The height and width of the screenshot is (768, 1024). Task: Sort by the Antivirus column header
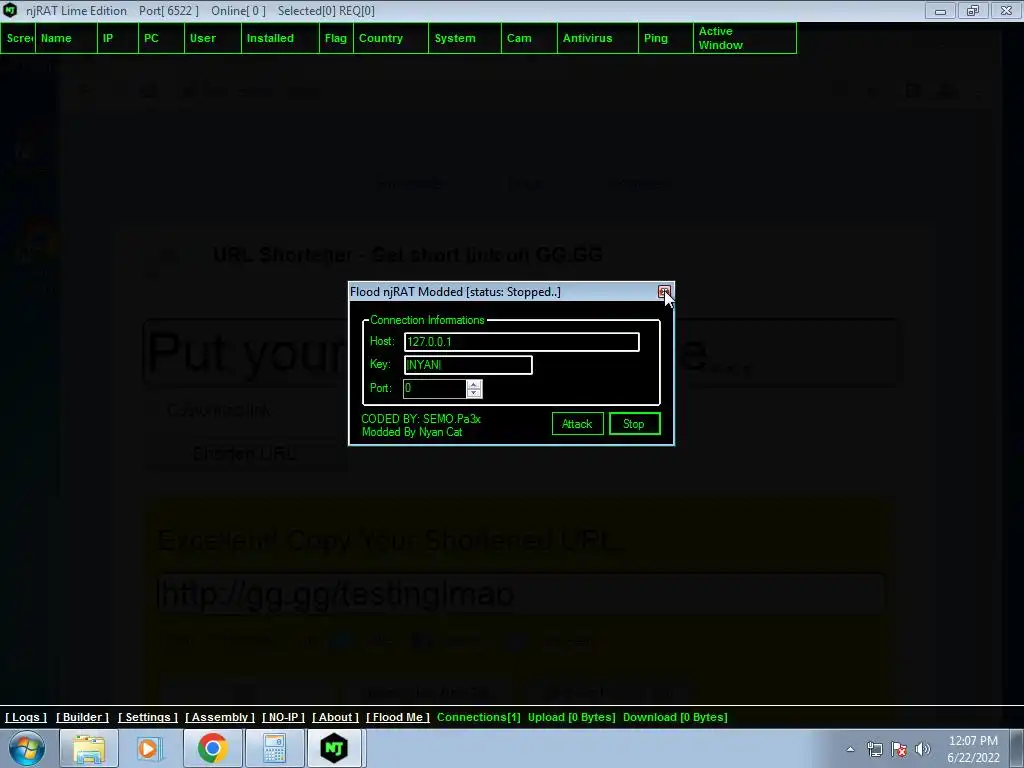point(598,38)
